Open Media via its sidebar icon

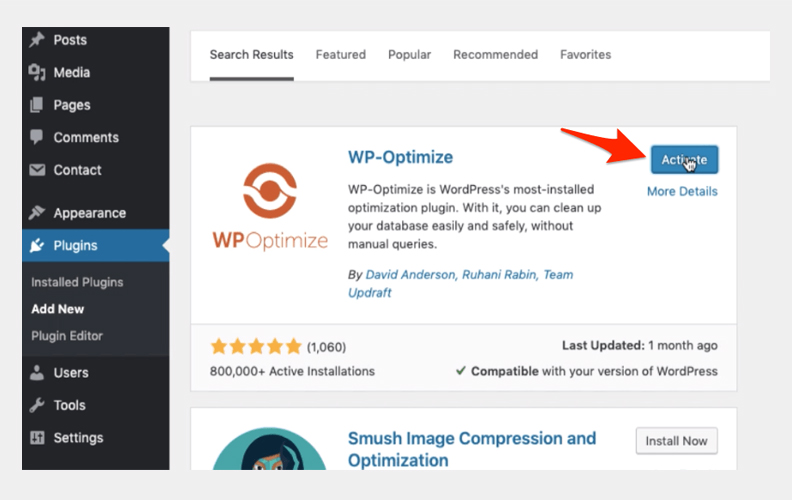click(x=37, y=72)
